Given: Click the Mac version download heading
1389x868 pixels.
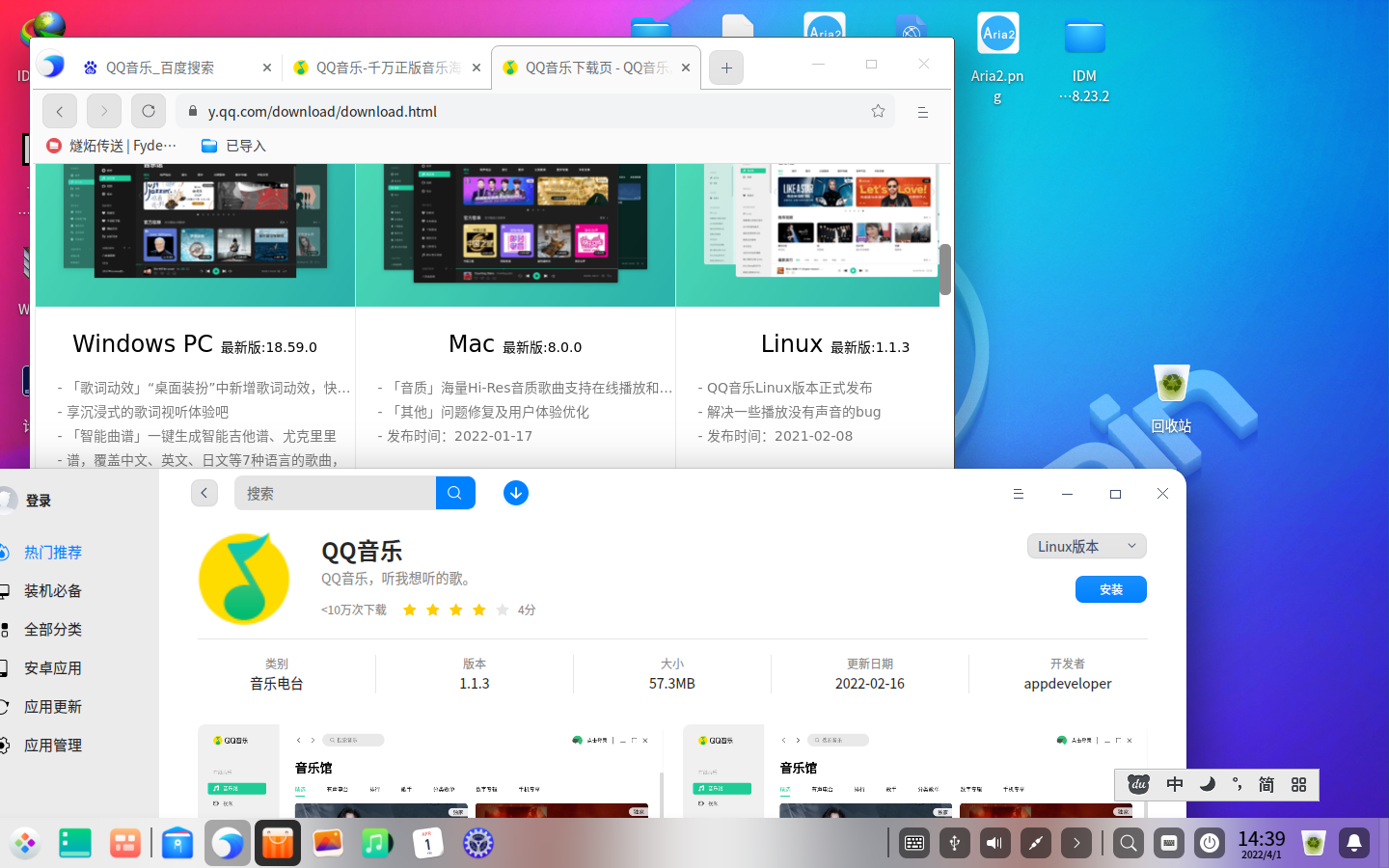Looking at the screenshot, I should (x=472, y=344).
